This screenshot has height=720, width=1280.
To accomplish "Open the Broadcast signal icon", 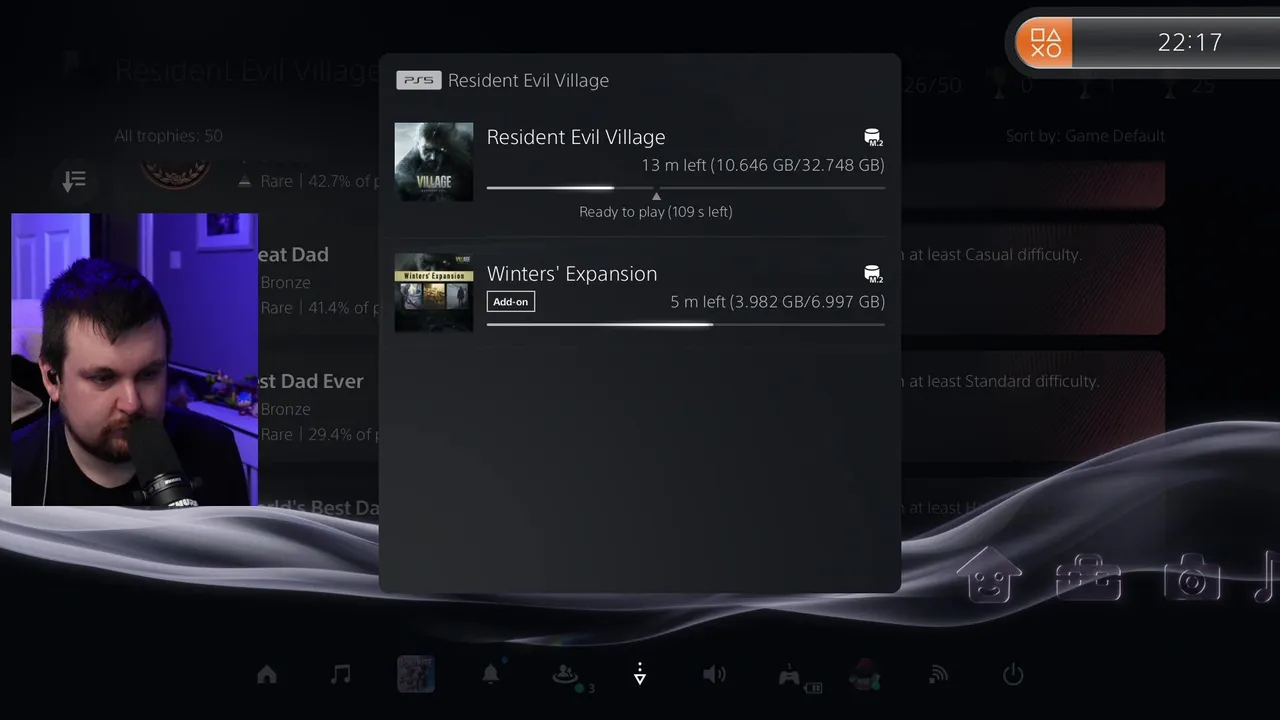I will pos(938,675).
